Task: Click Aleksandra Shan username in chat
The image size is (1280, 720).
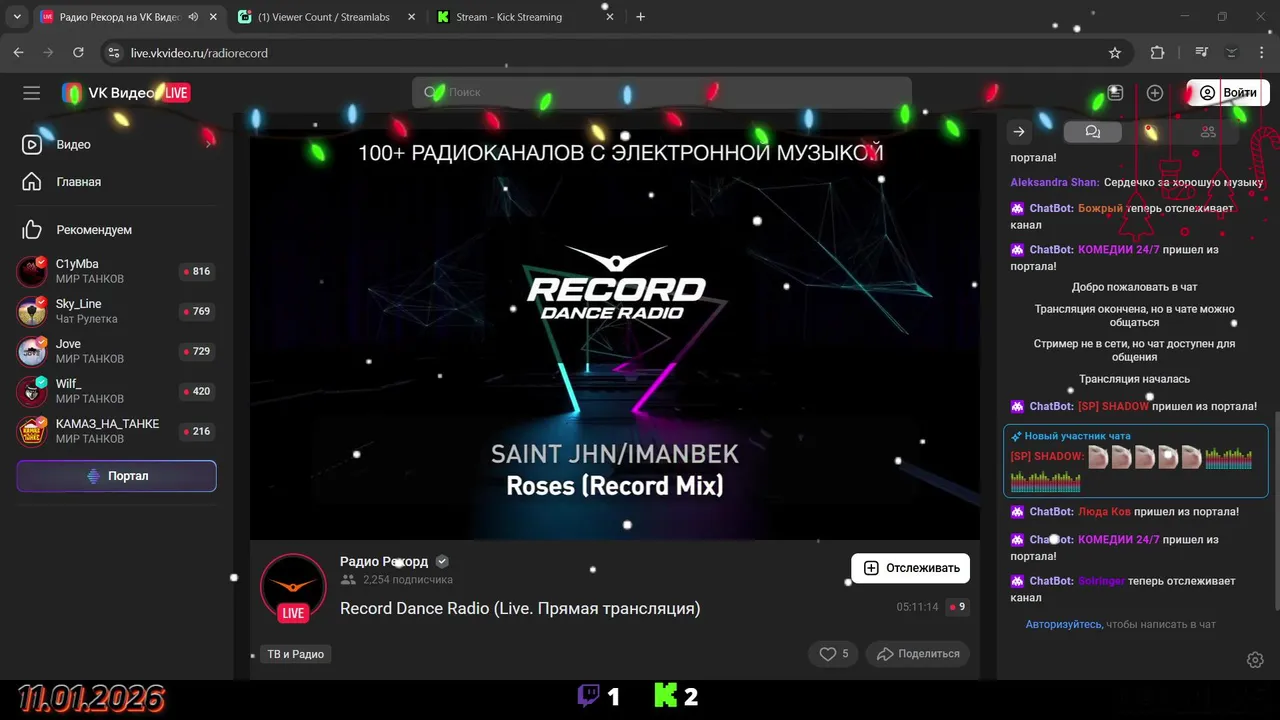Action: point(1055,183)
